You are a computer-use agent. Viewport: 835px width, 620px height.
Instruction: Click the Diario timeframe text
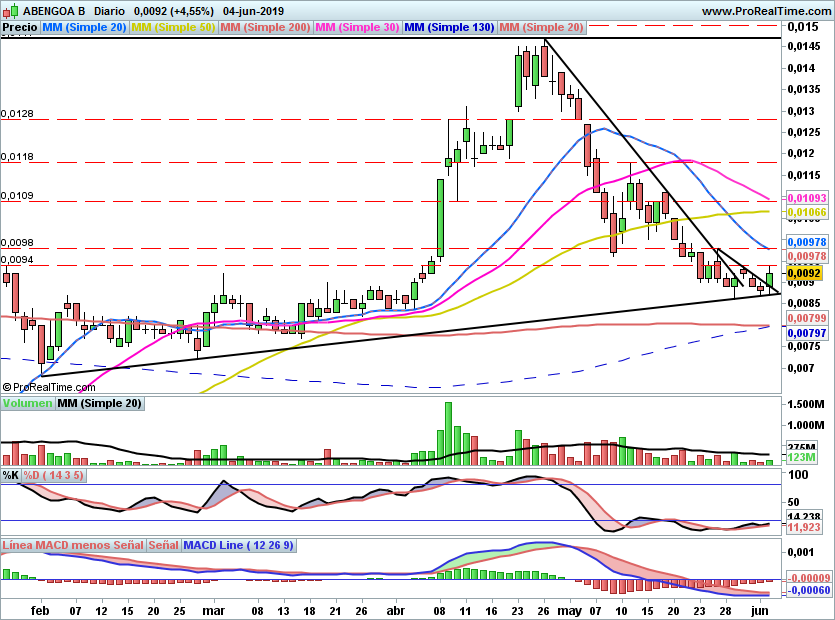click(109, 11)
